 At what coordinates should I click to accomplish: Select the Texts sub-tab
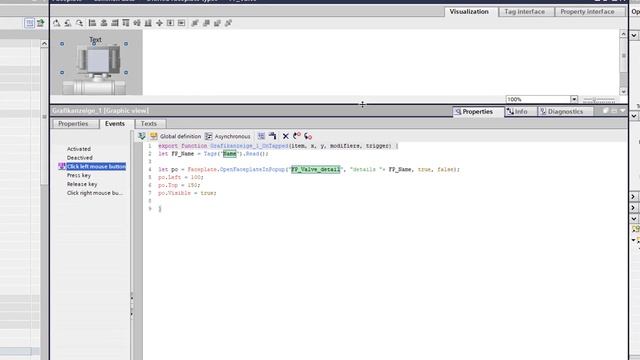point(149,124)
